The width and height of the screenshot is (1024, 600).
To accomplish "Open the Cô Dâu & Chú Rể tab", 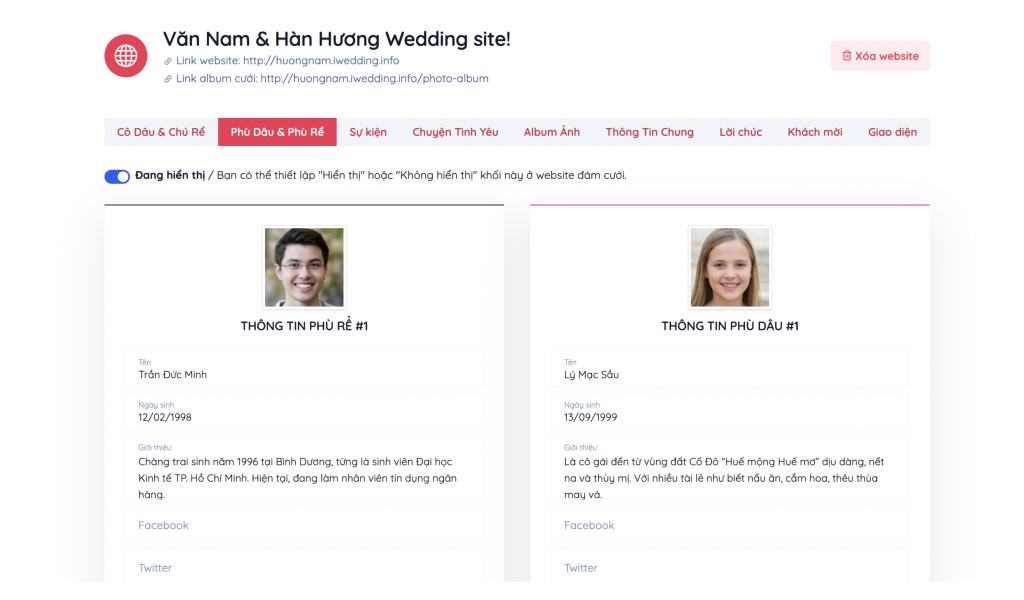I will point(161,131).
